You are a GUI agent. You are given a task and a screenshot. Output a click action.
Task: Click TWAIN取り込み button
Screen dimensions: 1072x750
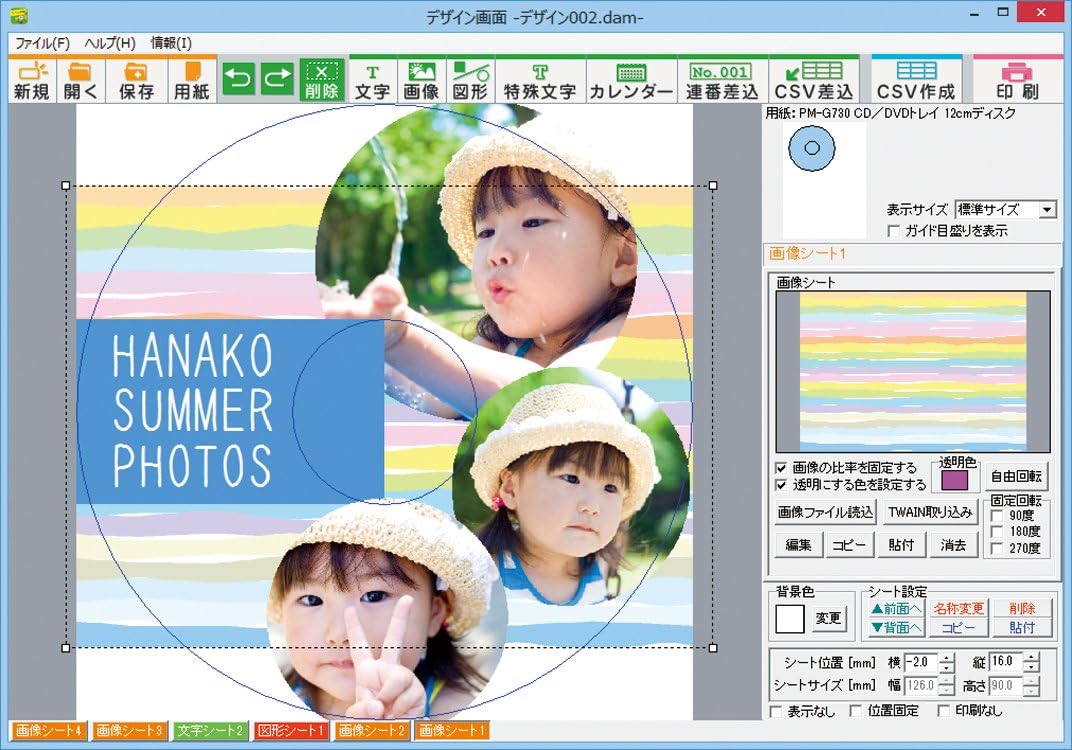930,512
